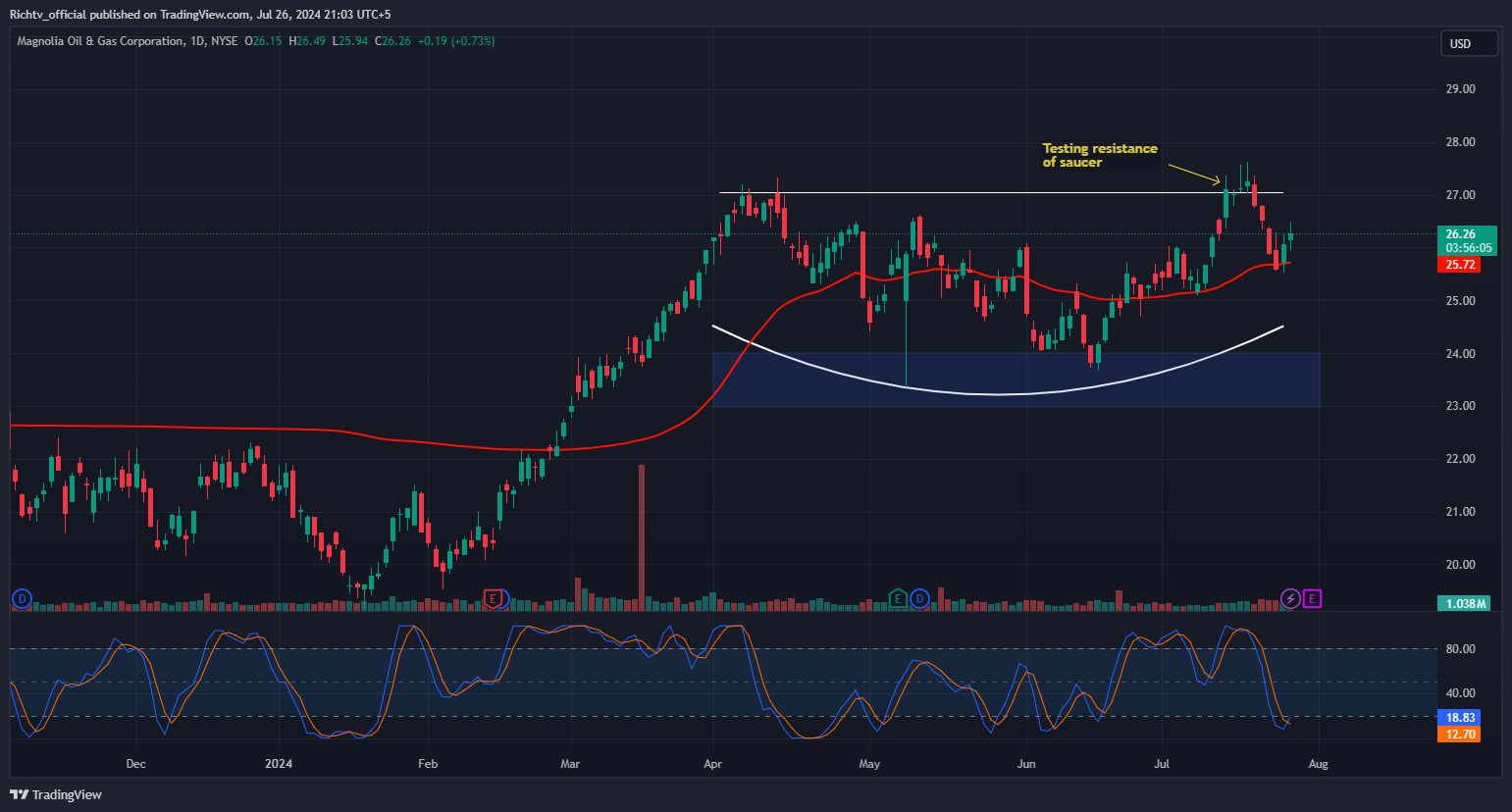1512x812 pixels.
Task: Click the Jul label on the time axis
Action: coord(1162,764)
